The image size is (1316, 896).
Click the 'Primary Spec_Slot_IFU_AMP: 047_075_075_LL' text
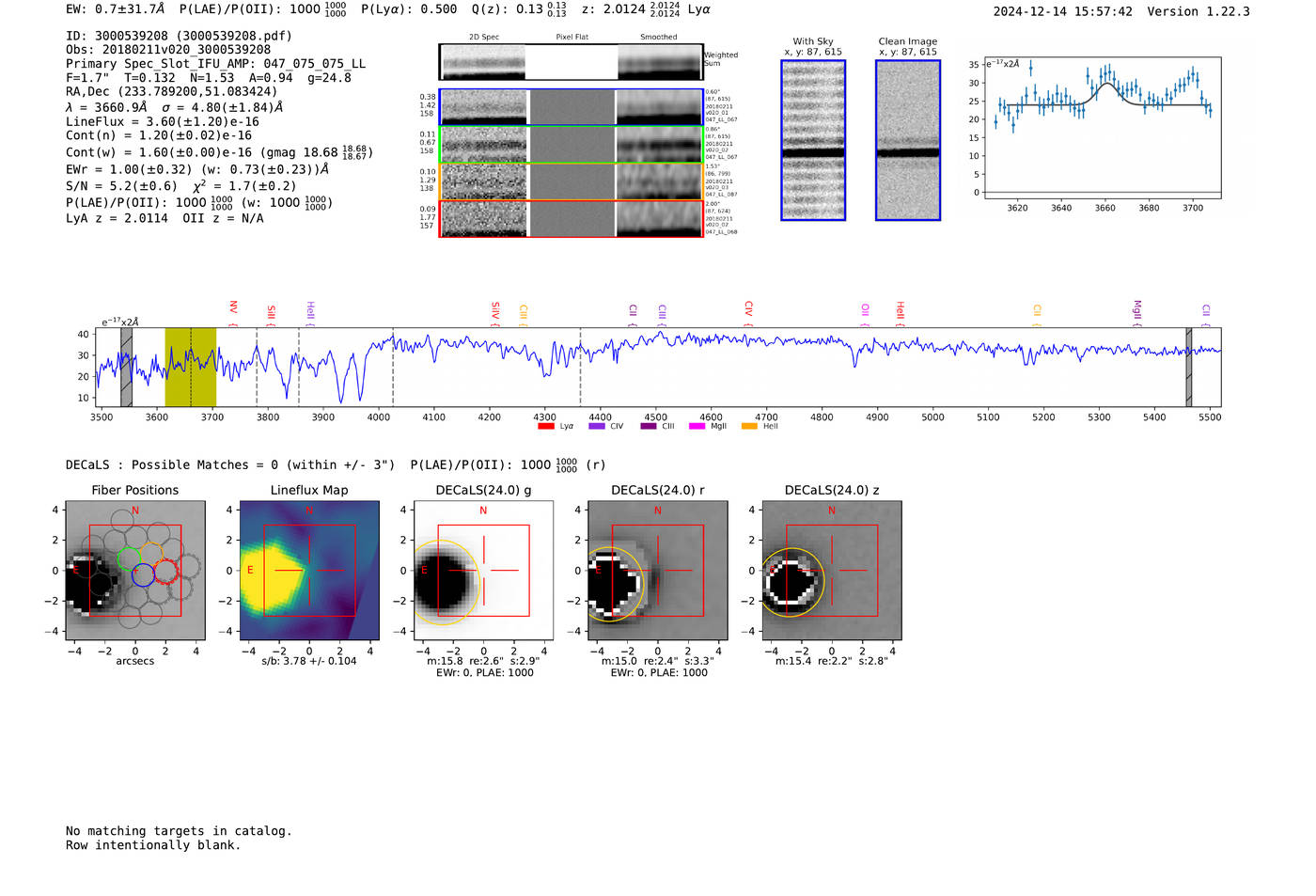tap(216, 64)
